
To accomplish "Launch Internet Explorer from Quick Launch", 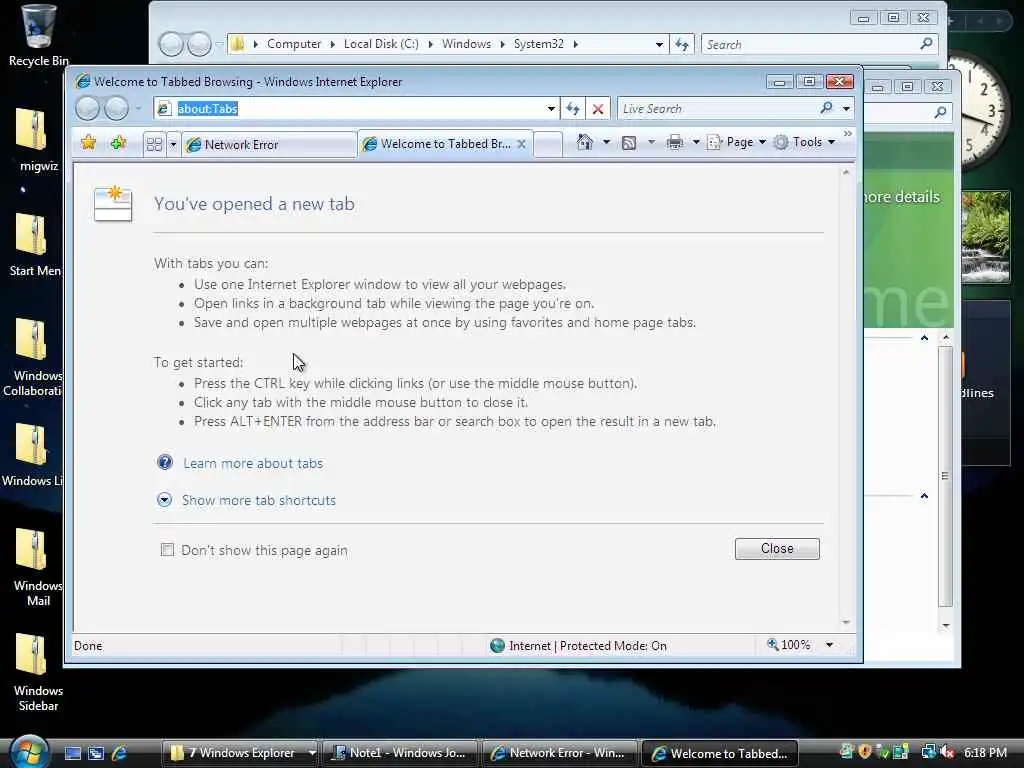I will click(x=120, y=753).
